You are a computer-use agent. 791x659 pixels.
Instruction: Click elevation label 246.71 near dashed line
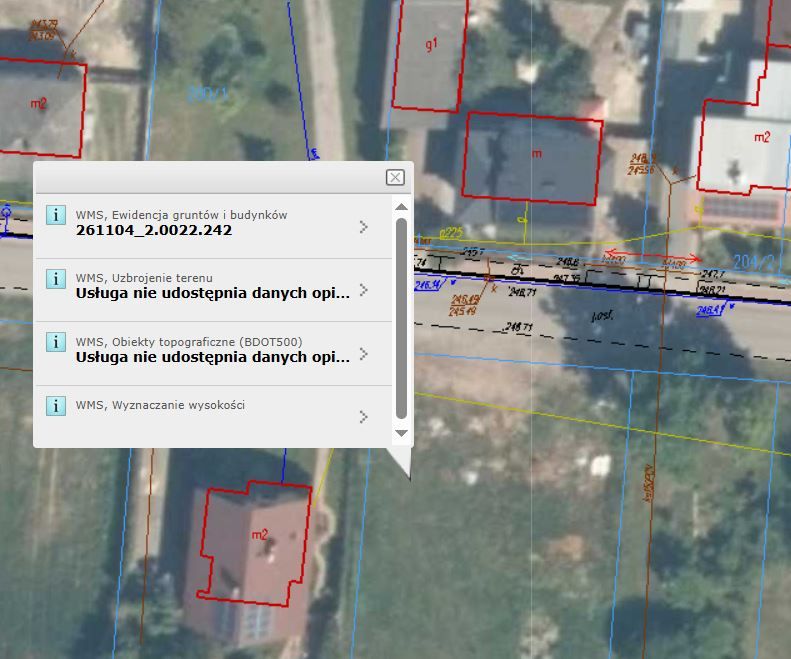[519, 327]
